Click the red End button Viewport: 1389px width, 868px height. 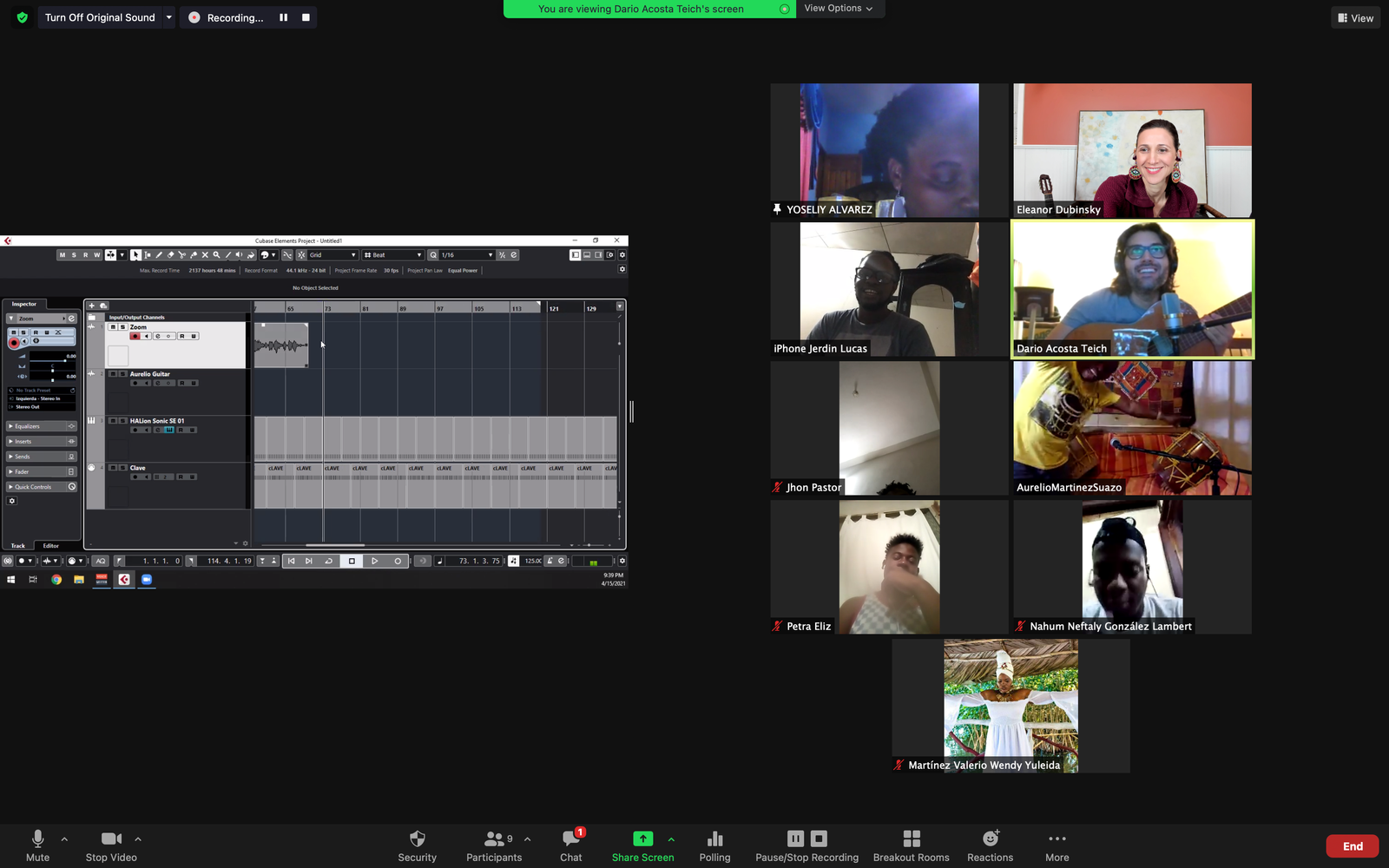pos(1352,846)
